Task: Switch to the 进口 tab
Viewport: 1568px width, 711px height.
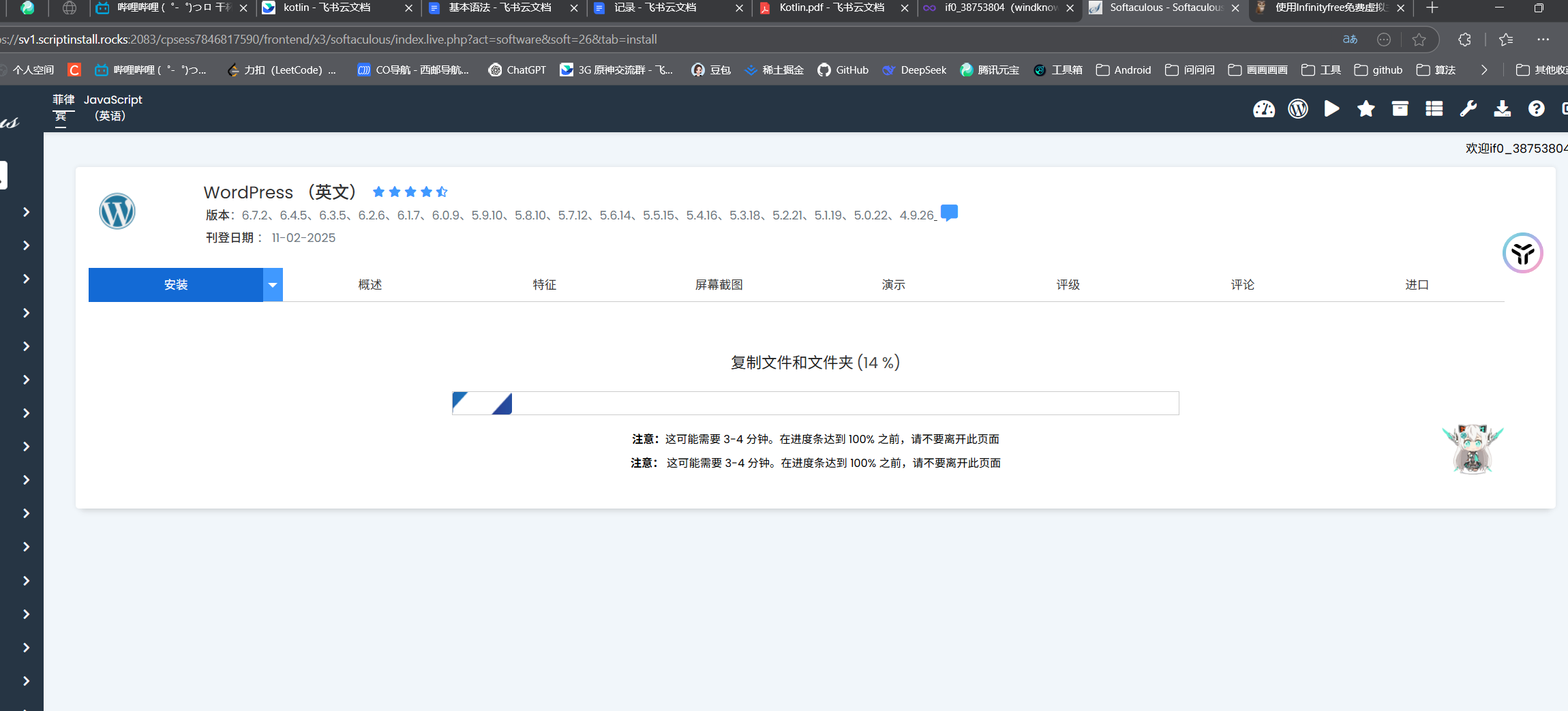Action: [x=1417, y=285]
